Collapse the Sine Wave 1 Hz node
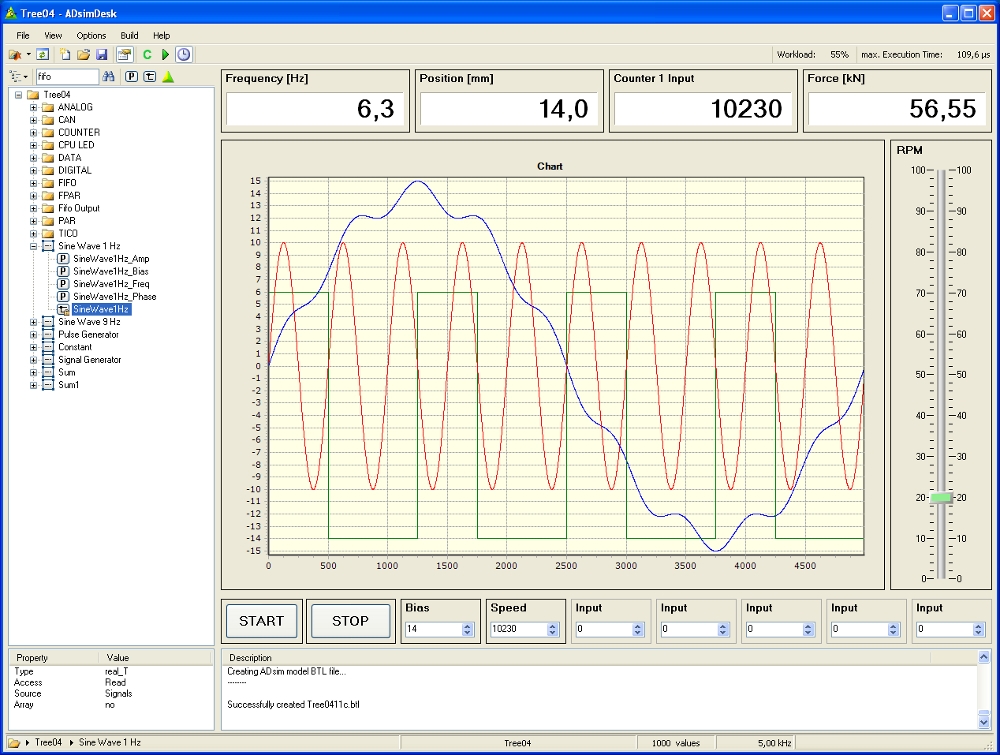 click(33, 246)
